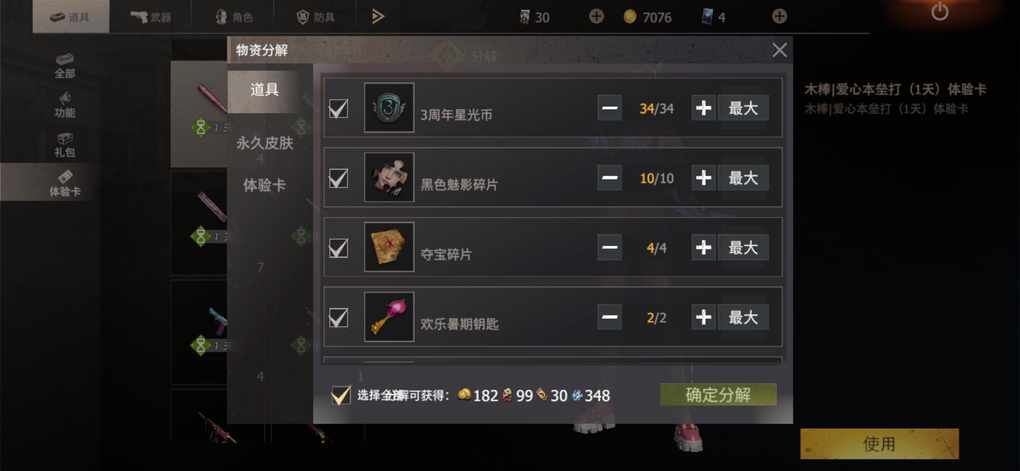Decrease 黑色魅影碎片 quantity with minus button
This screenshot has height=471, width=1020.
(x=610, y=178)
